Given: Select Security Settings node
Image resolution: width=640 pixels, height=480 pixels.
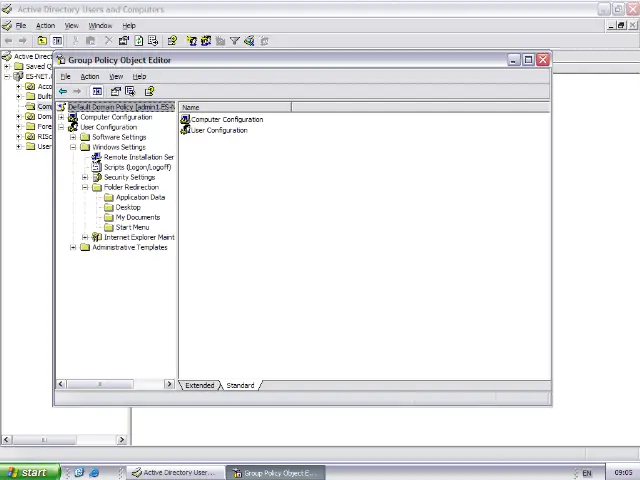Looking at the screenshot, I should (129, 177).
